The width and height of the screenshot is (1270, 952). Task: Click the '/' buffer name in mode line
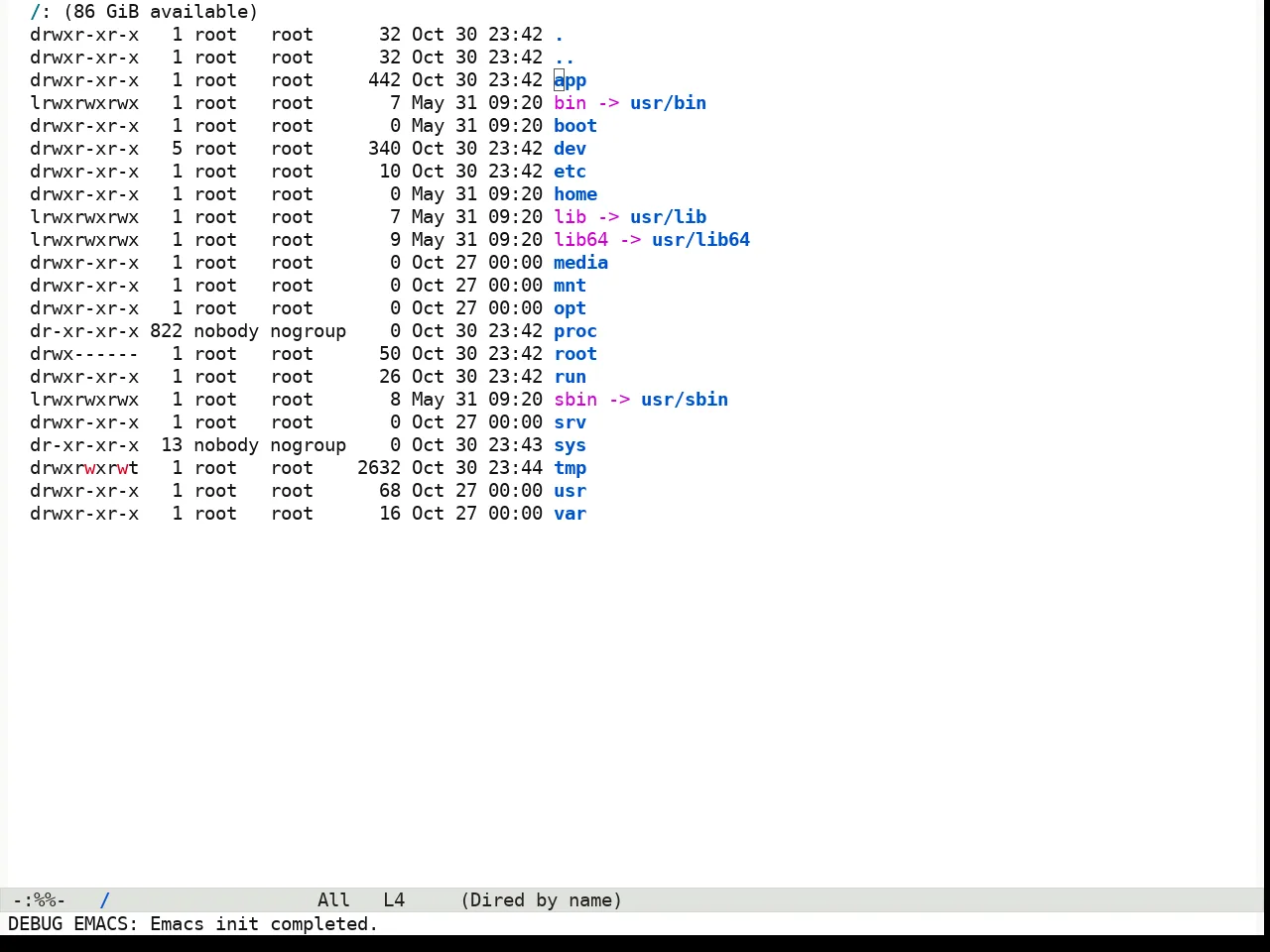point(105,900)
